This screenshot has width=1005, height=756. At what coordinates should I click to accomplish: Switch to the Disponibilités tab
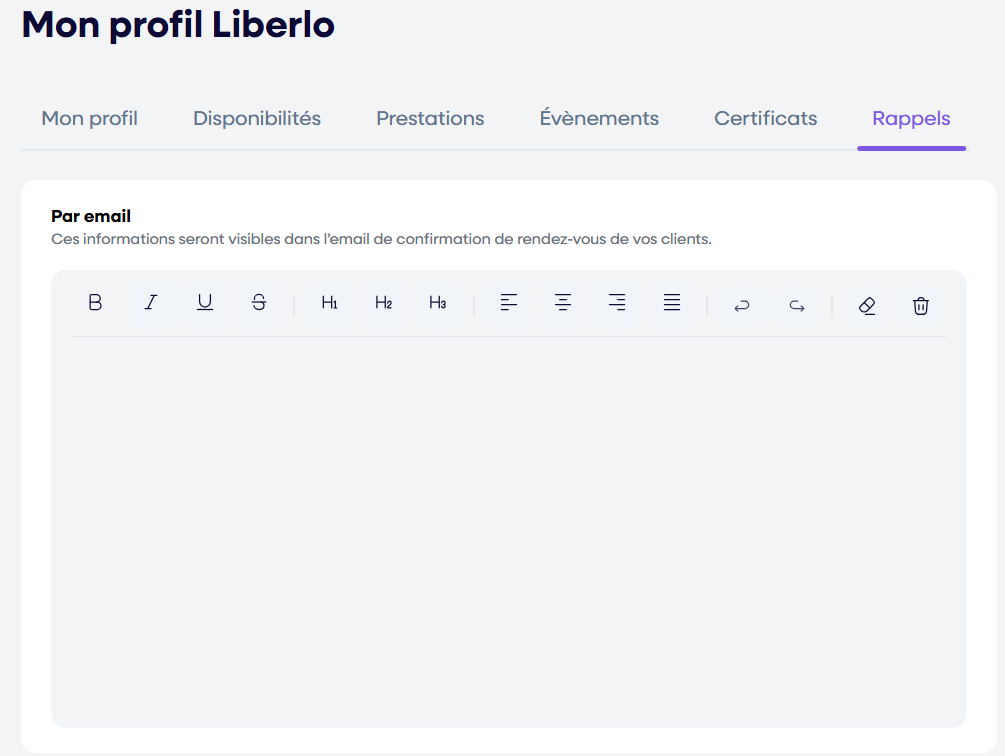tap(256, 118)
